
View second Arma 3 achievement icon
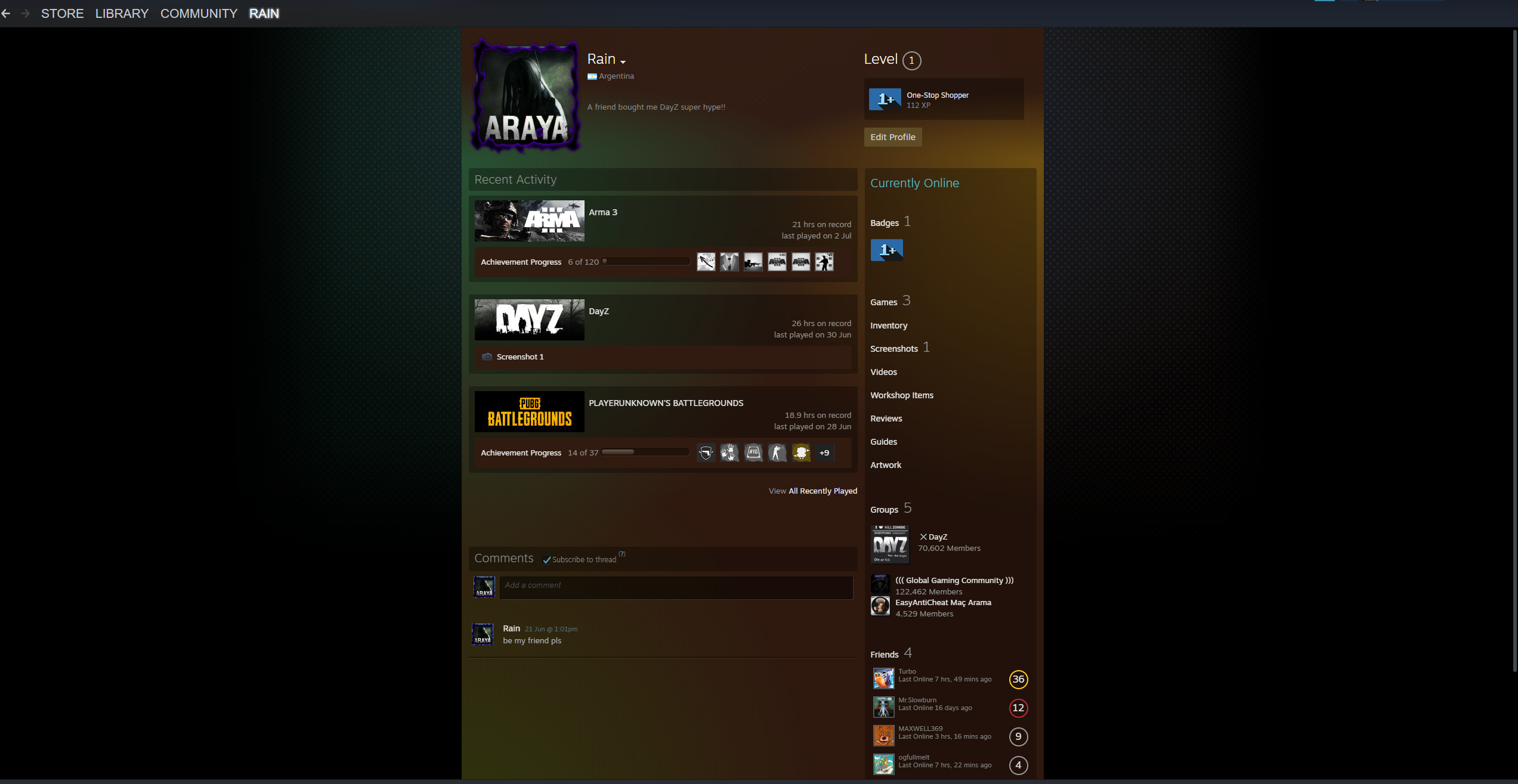pos(729,262)
